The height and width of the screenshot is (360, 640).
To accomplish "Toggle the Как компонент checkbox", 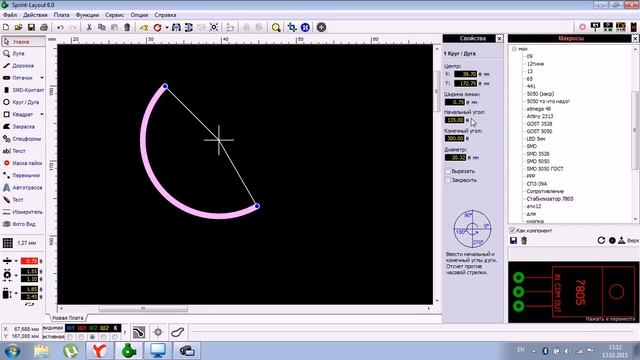I will coord(513,231).
